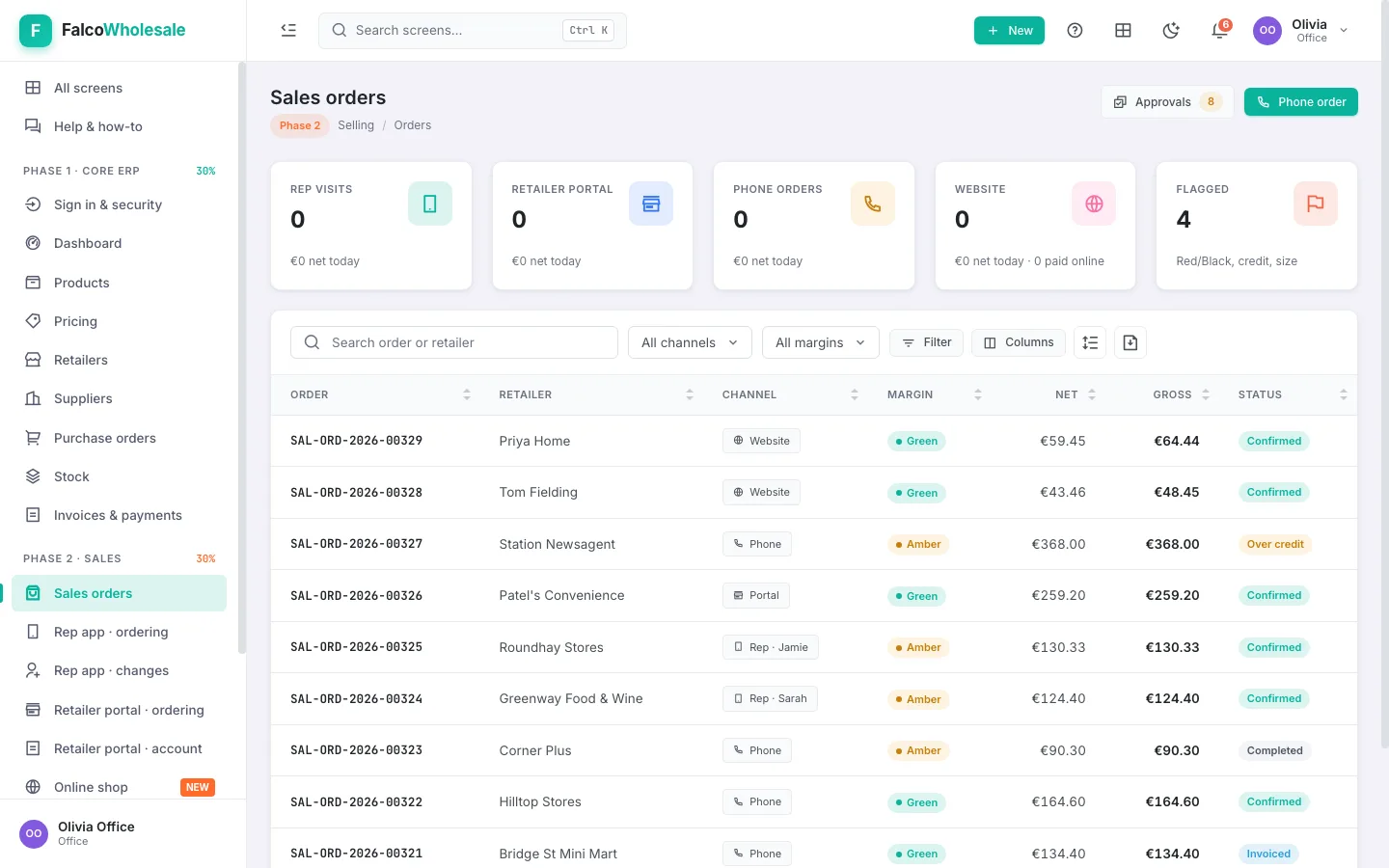Screen dimensions: 1389x868
Task: Open the help question mark icon
Action: (1075, 31)
